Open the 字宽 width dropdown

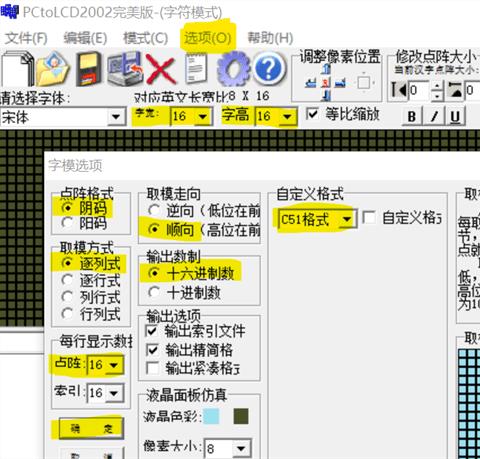tap(202, 116)
